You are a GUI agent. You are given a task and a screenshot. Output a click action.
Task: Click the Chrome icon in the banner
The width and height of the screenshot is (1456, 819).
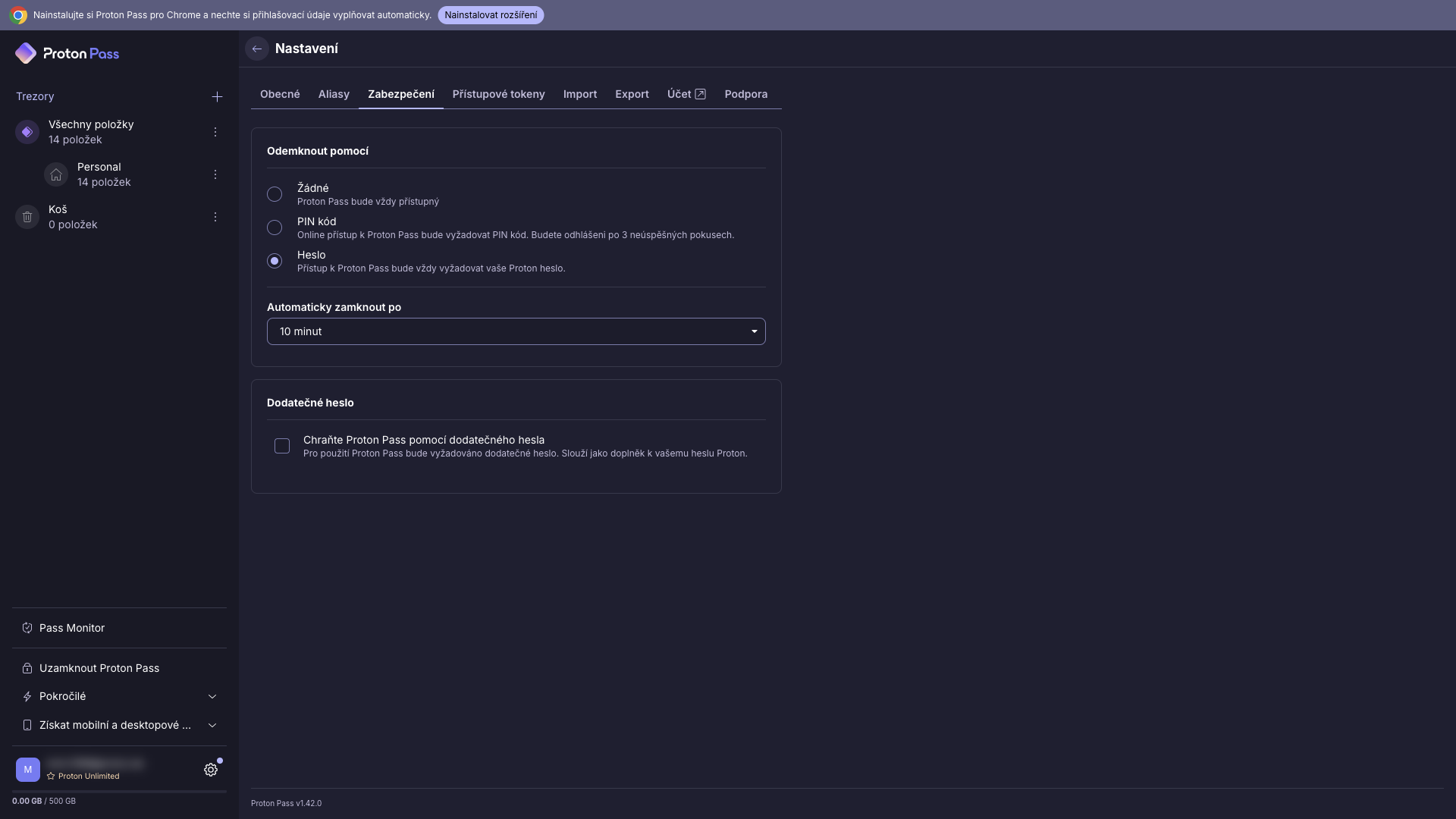(x=18, y=15)
